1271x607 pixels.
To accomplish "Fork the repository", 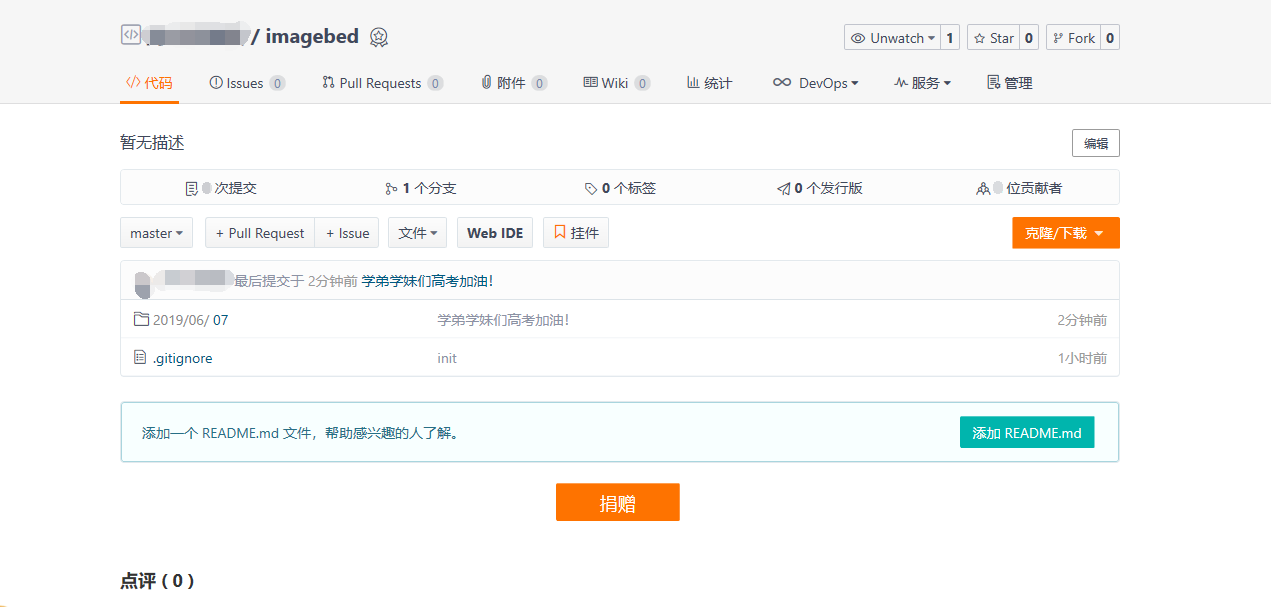I will point(1072,37).
